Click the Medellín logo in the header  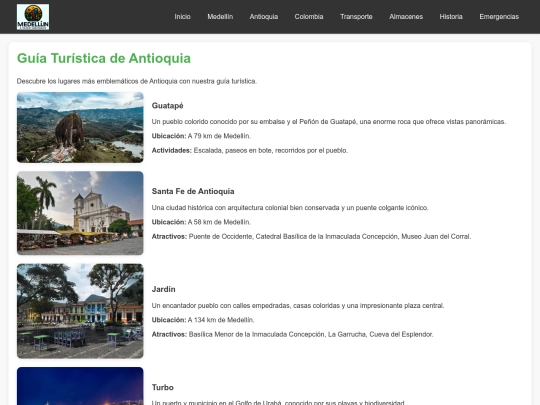[33, 17]
